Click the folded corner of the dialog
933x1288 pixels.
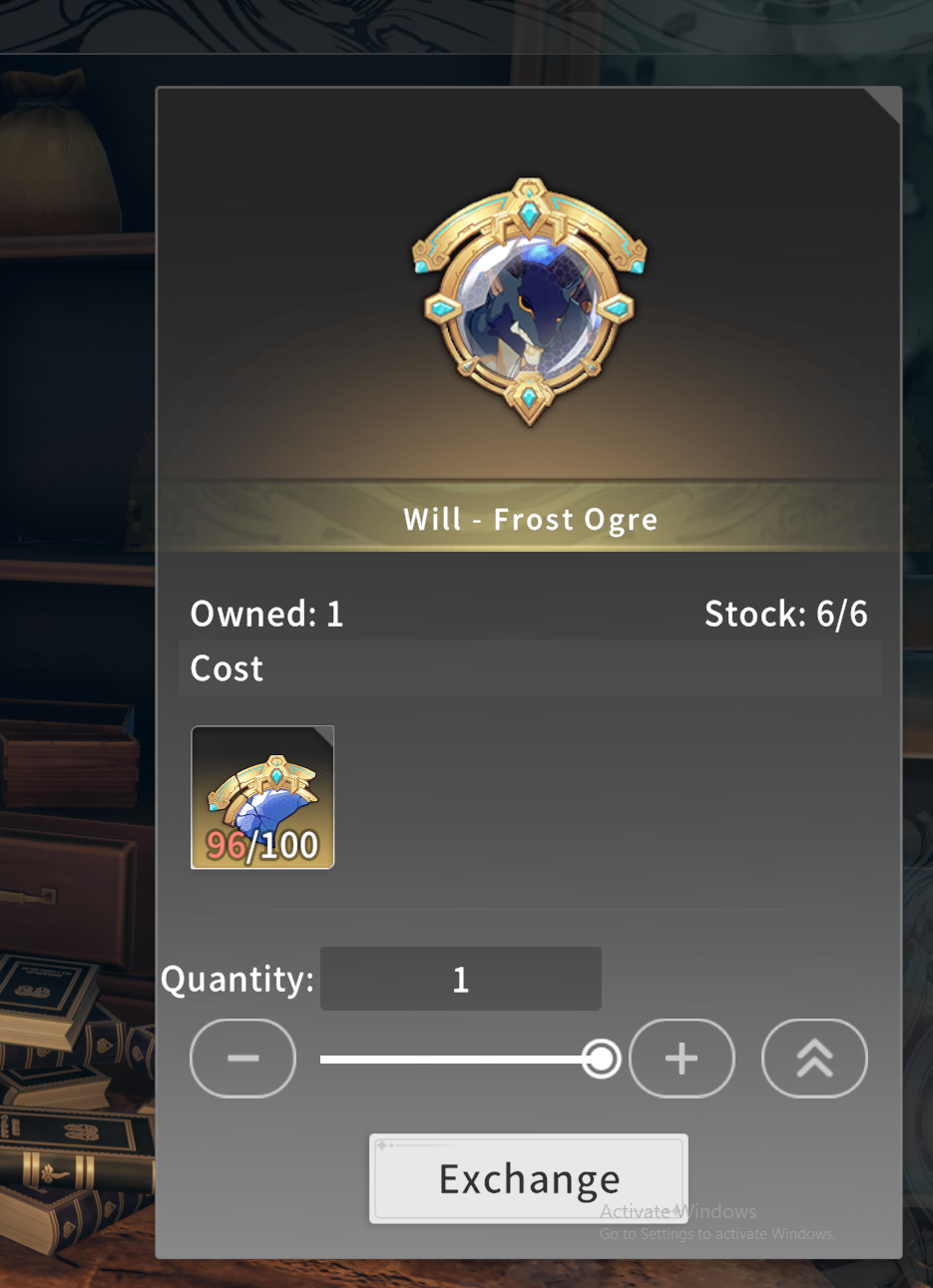pos(884,104)
